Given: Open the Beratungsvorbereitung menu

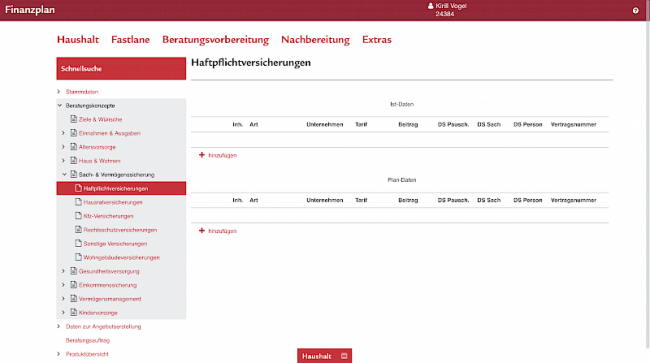Looking at the screenshot, I should (x=216, y=40).
